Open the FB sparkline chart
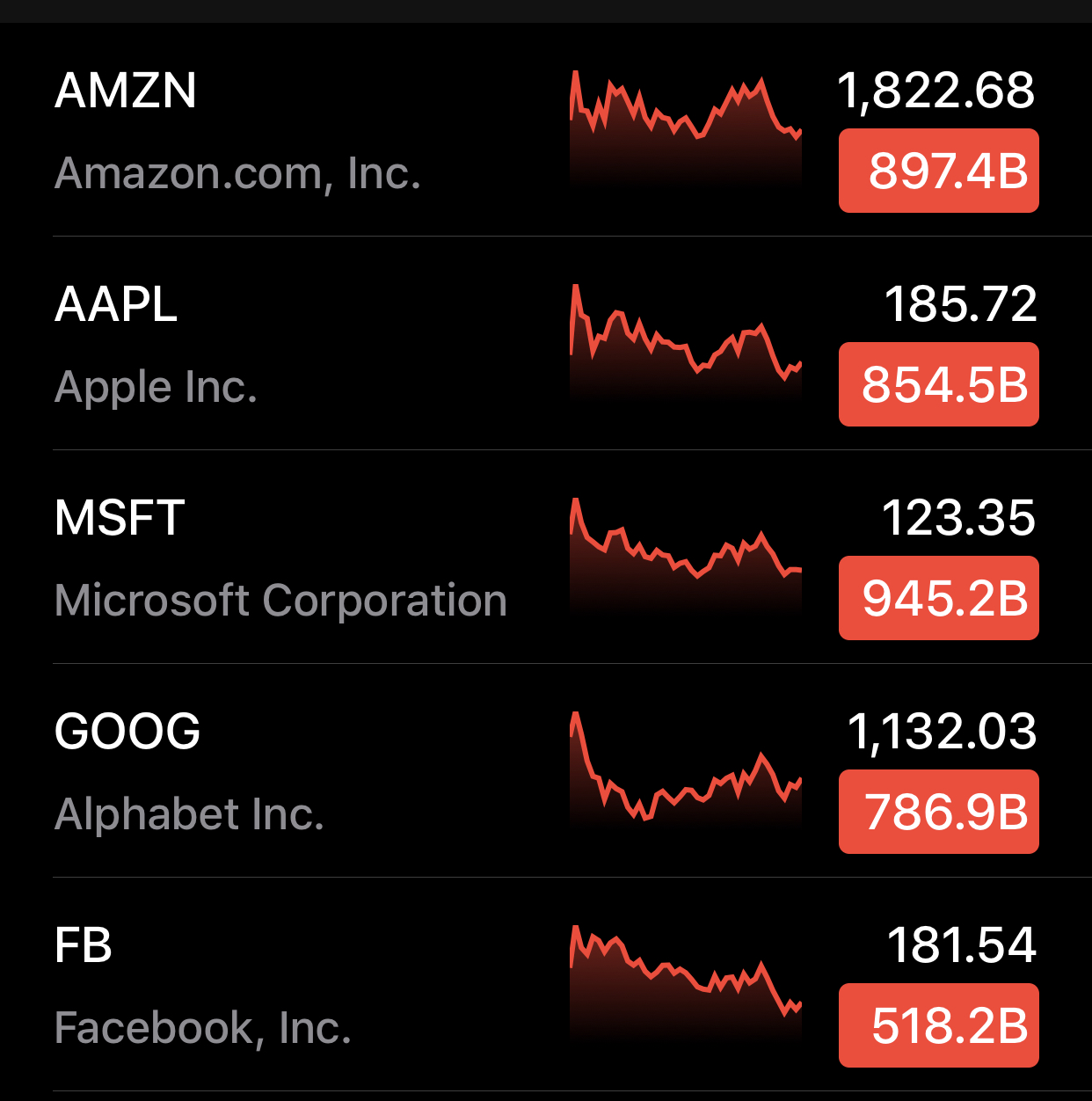The width and height of the screenshot is (1092, 1101). 686,981
